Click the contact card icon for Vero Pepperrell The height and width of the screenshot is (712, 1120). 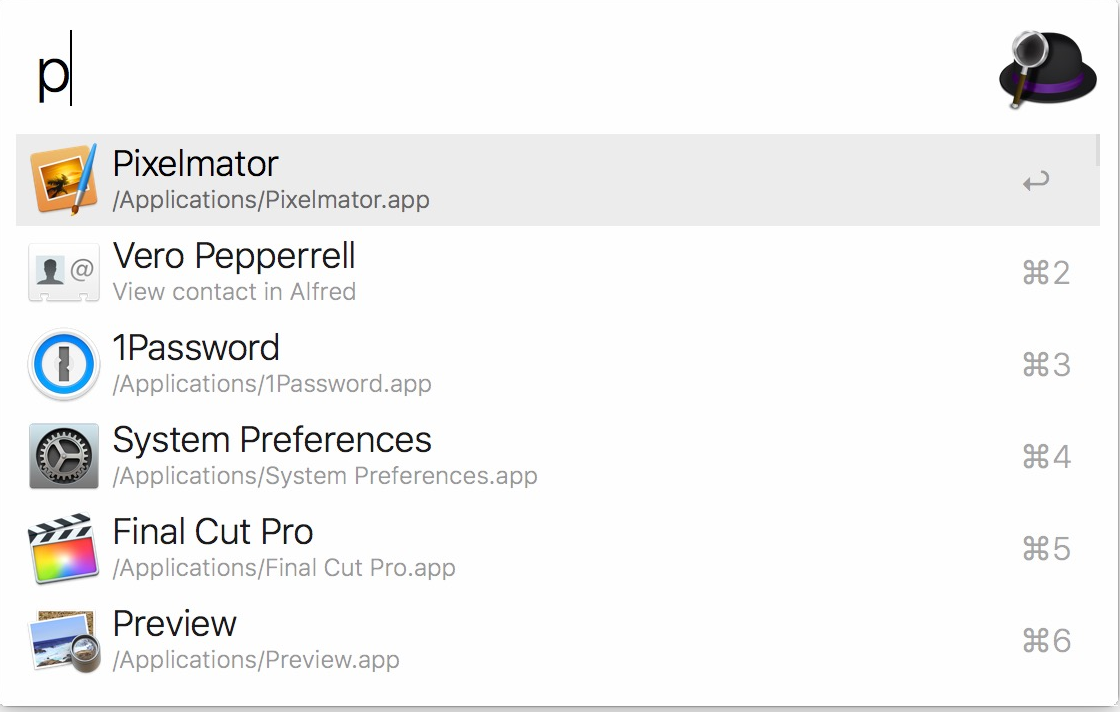click(x=64, y=272)
